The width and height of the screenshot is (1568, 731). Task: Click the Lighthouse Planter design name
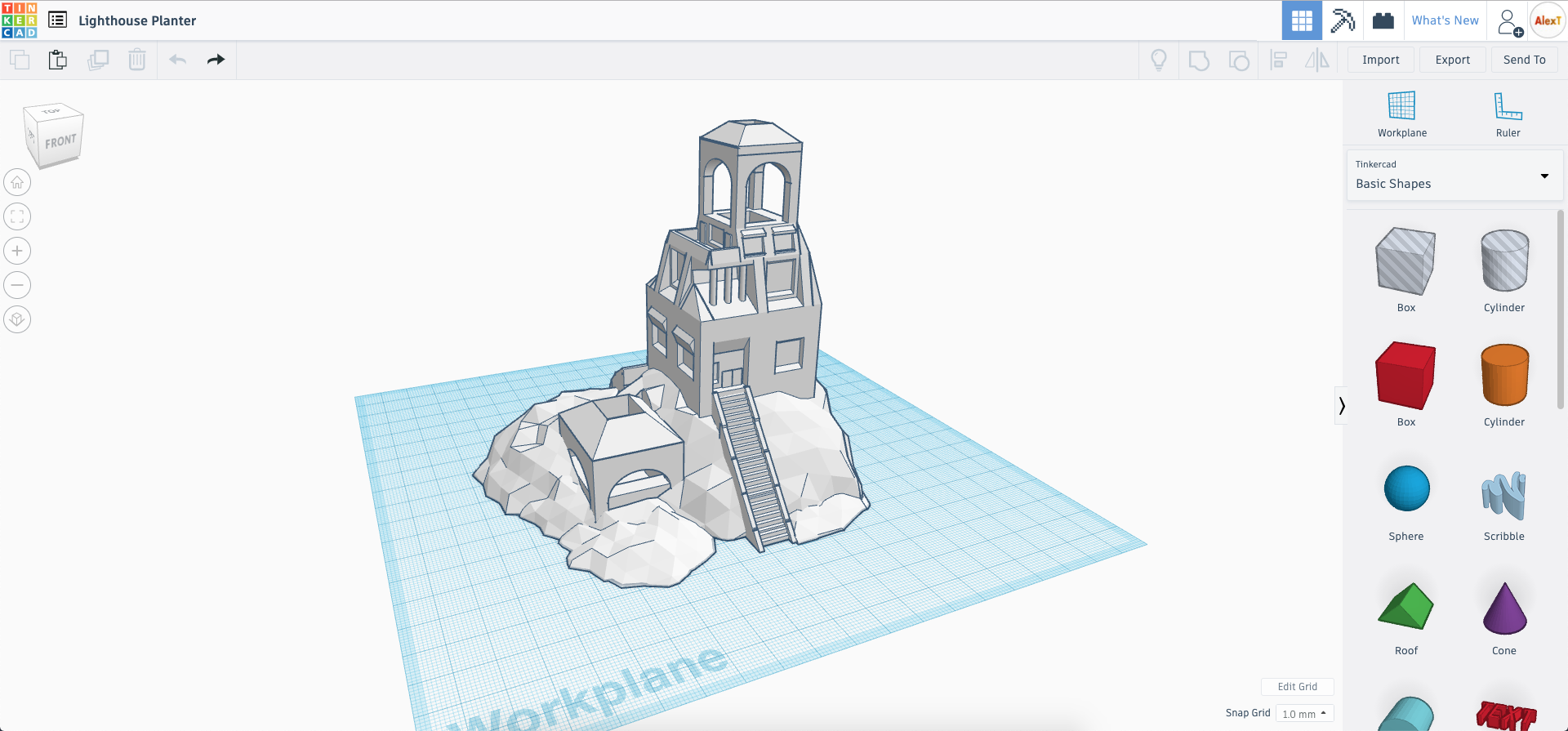click(137, 20)
